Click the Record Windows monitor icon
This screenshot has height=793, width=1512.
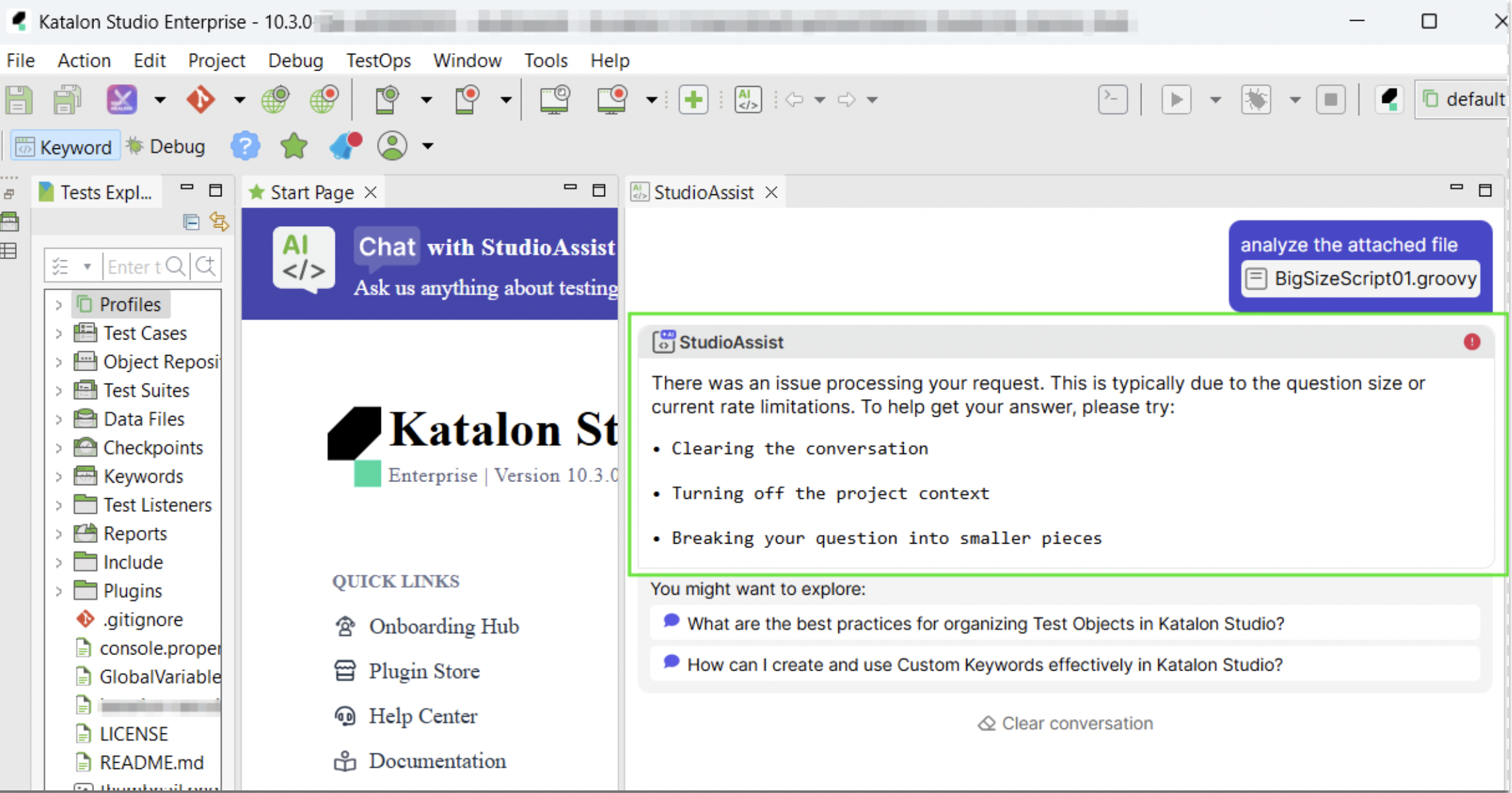[x=612, y=100]
